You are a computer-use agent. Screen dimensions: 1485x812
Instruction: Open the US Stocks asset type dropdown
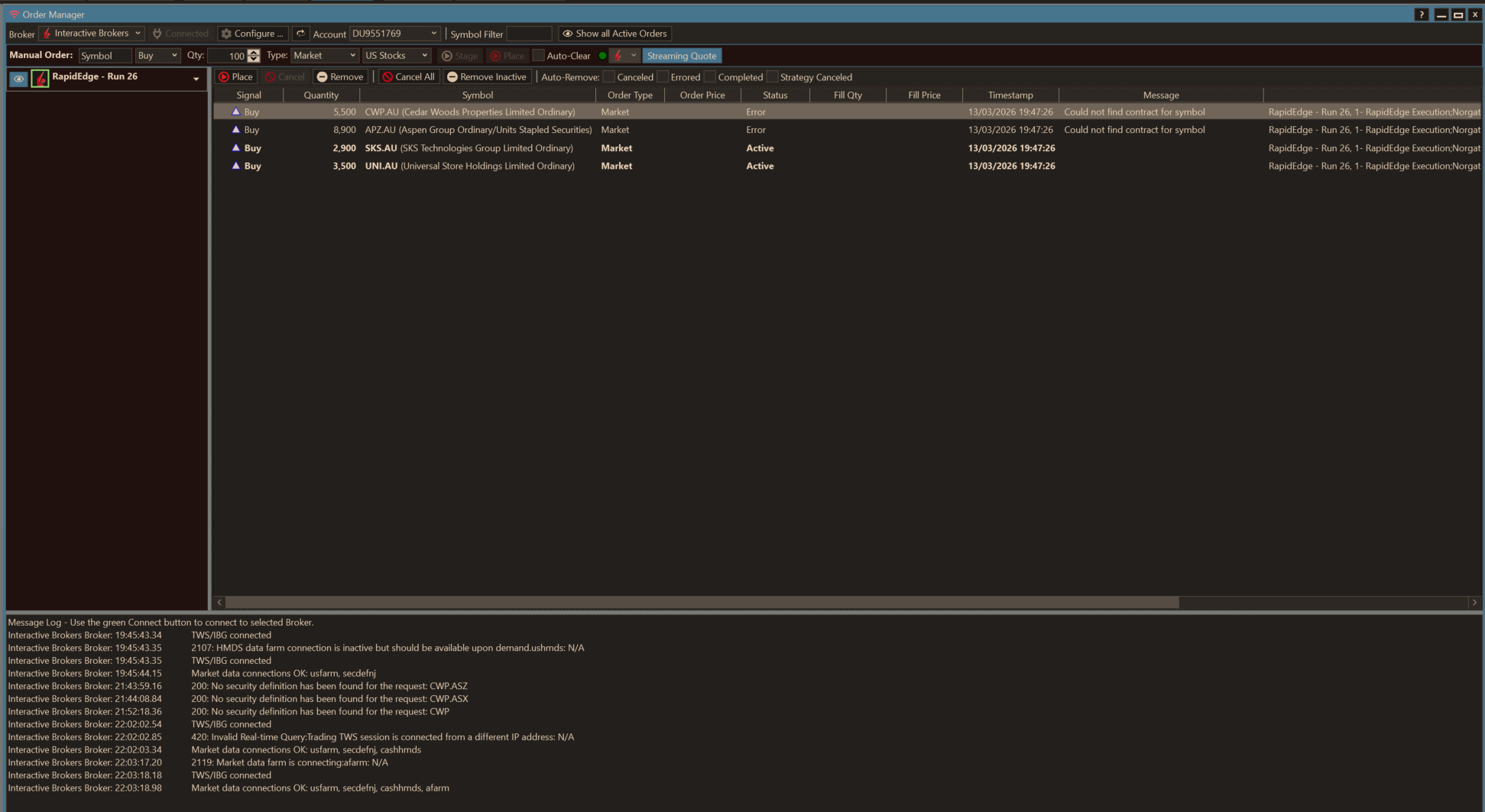[396, 56]
